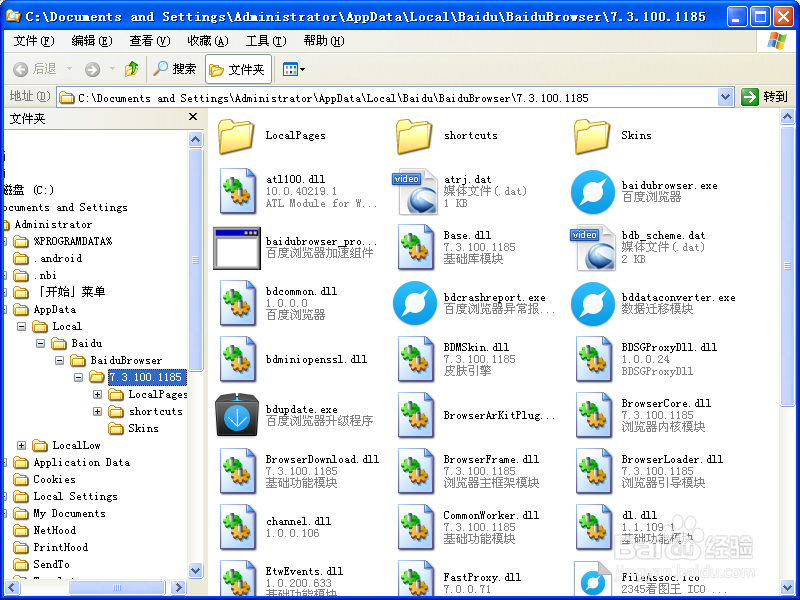Screen dimensions: 800x600
Task: Select the NetHood folder in tree
Action: coord(55,530)
